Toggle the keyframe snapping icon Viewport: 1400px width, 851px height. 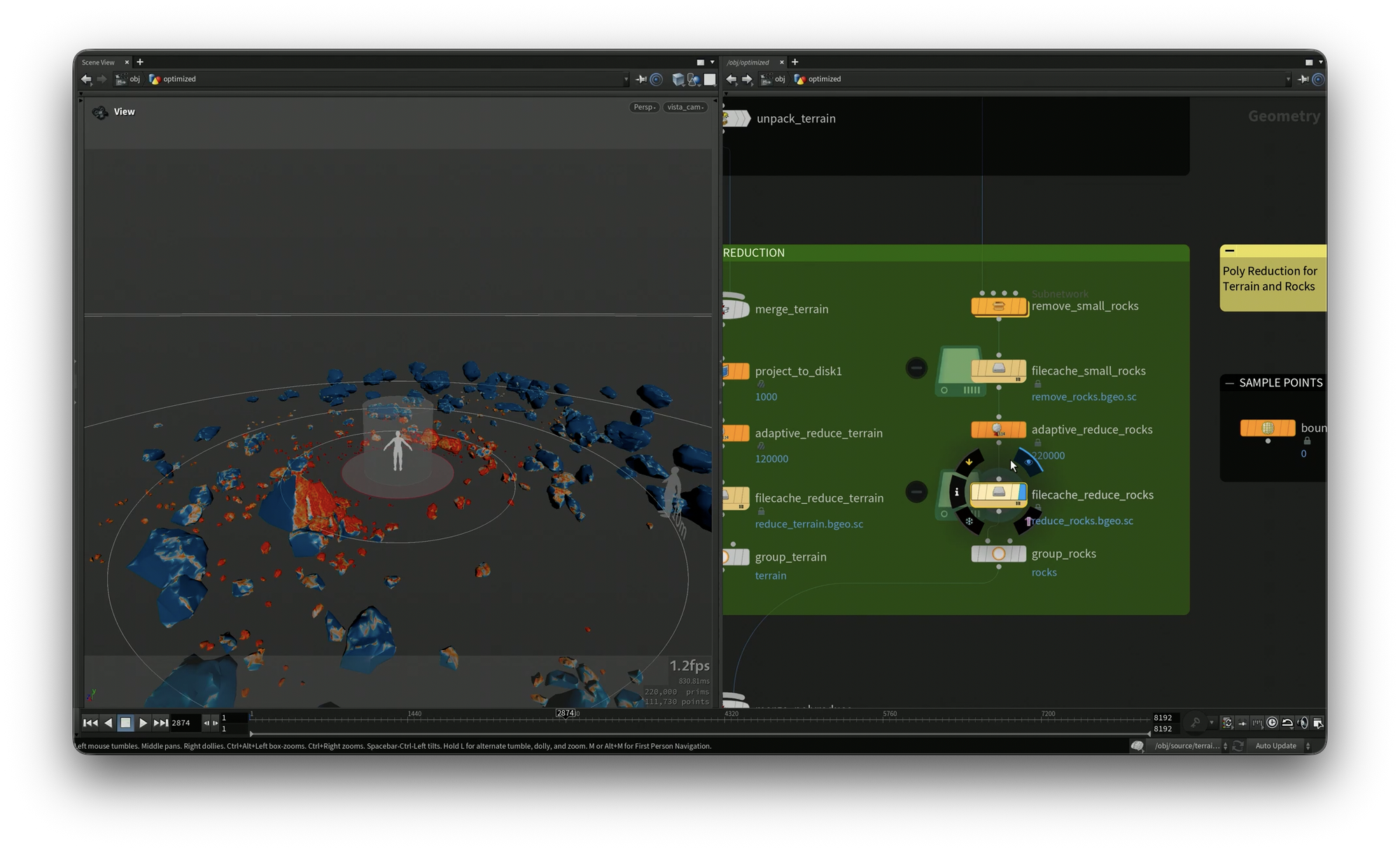(x=1242, y=723)
